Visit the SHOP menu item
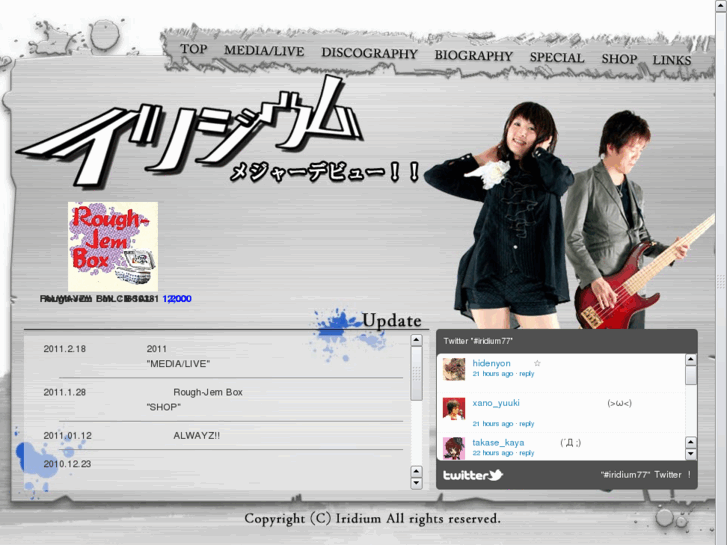727x545 pixels. [x=619, y=59]
